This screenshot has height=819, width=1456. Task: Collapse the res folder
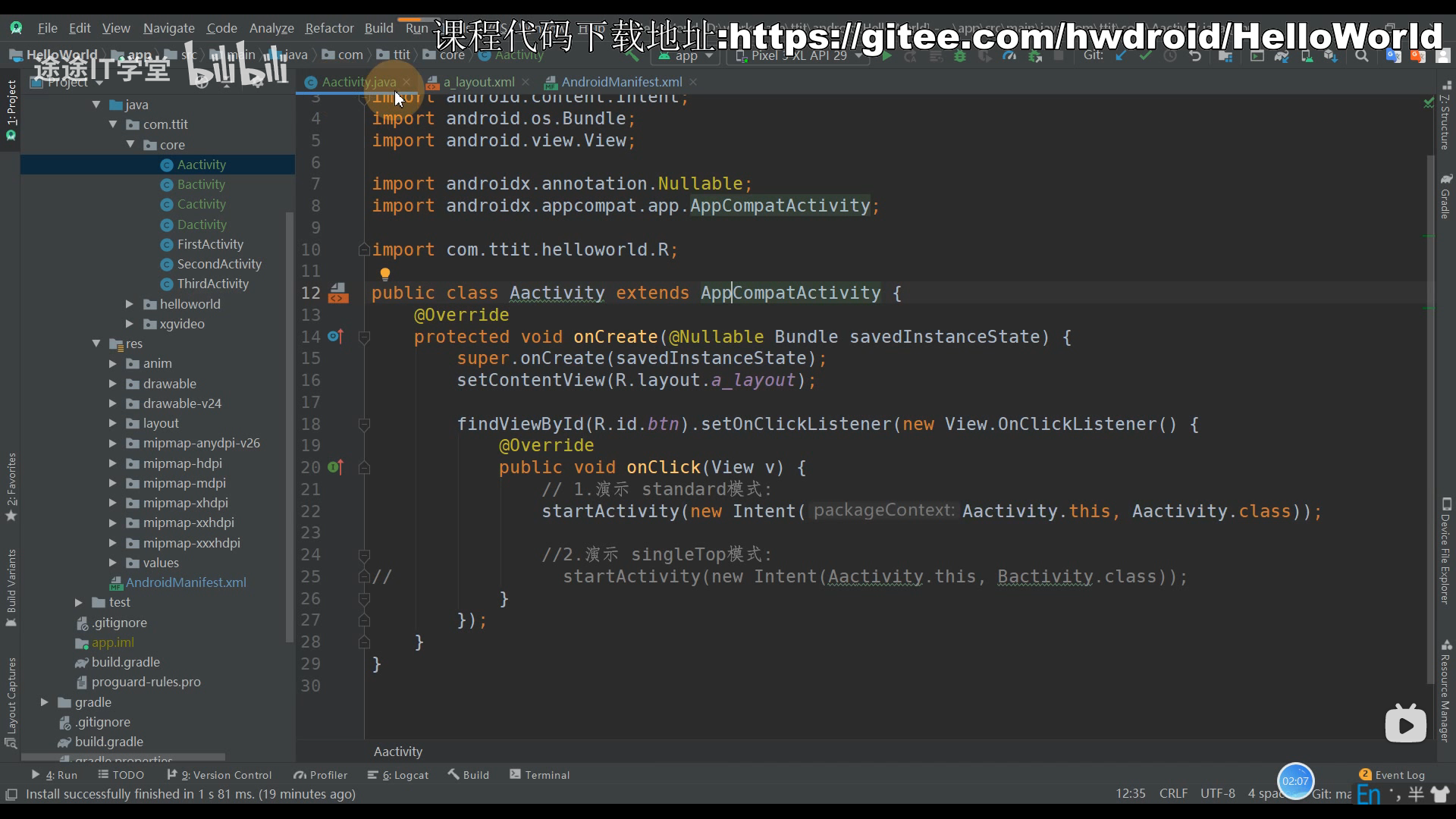[96, 344]
